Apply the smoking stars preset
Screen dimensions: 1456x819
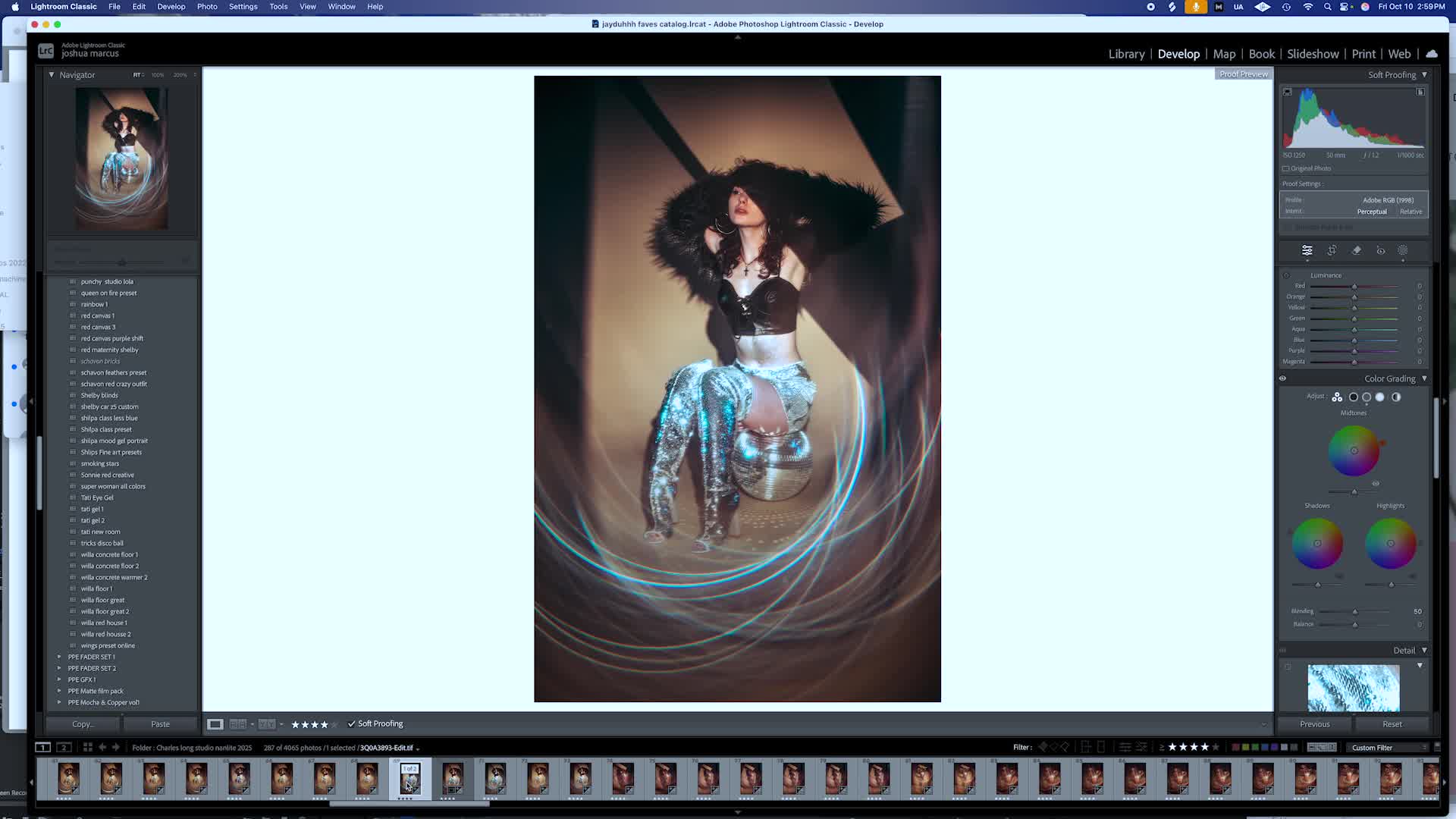pyautogui.click(x=100, y=463)
